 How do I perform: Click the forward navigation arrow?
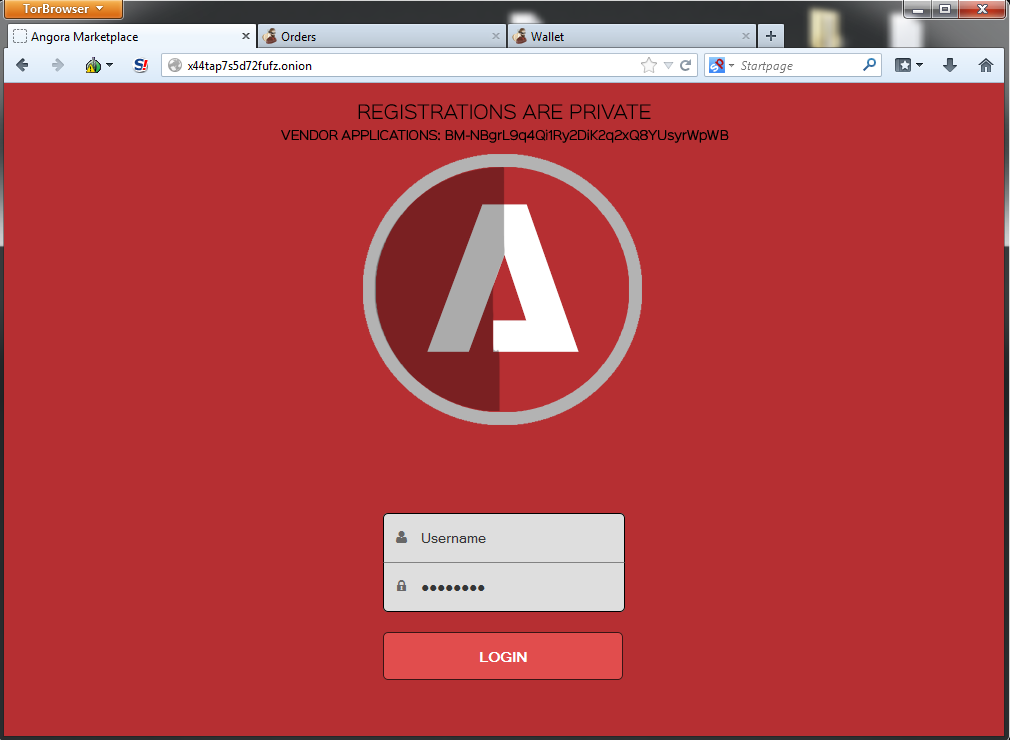point(57,65)
